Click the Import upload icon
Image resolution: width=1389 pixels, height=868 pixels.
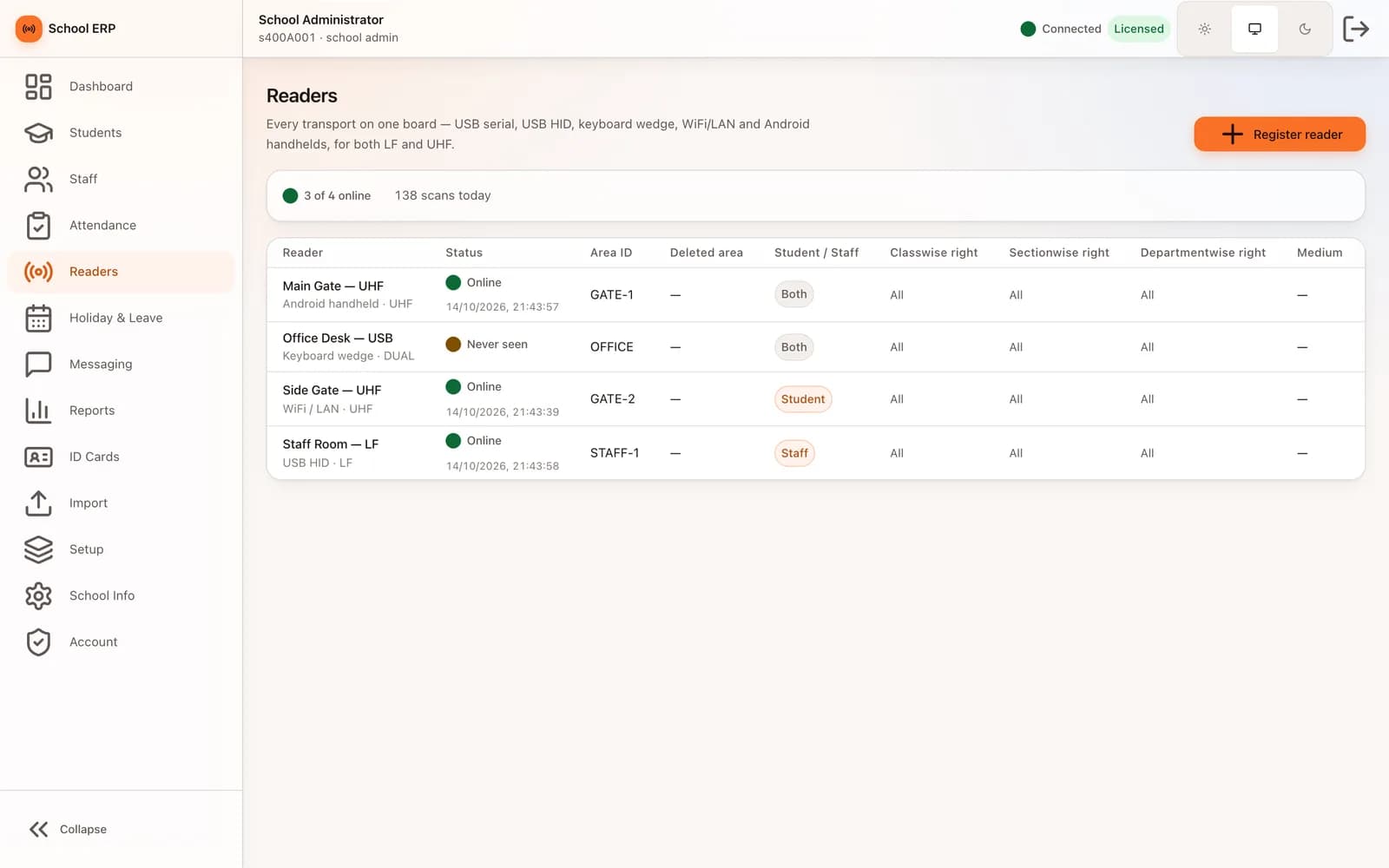(38, 503)
